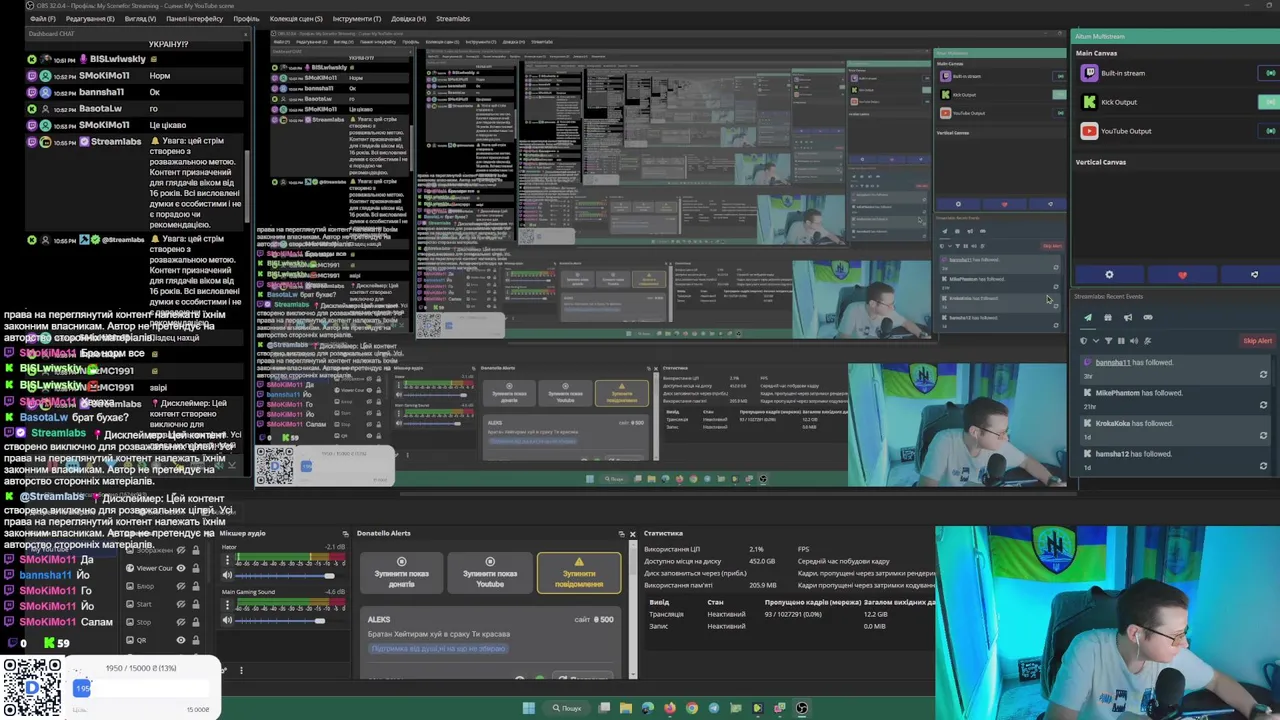This screenshot has height=720, width=1280.
Task: Click Зупинити показ донатів button
Action: pos(401,572)
